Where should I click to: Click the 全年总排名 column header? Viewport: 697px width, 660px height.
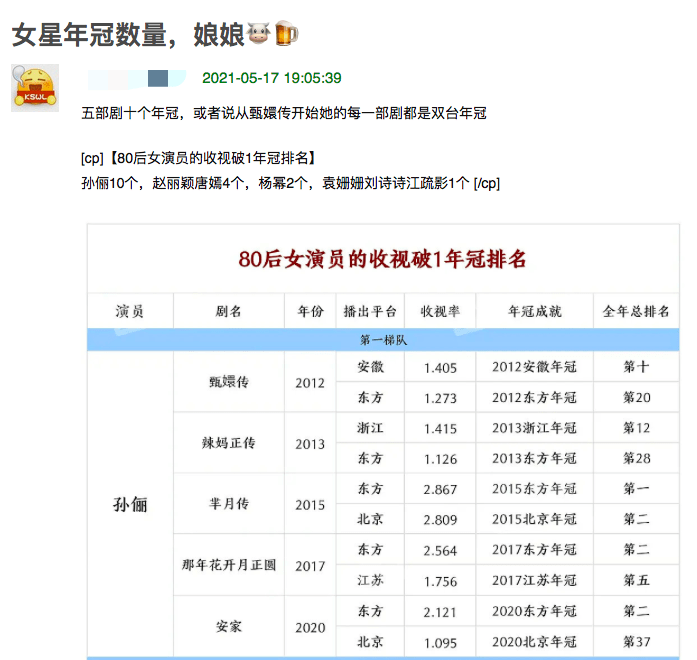tap(636, 311)
